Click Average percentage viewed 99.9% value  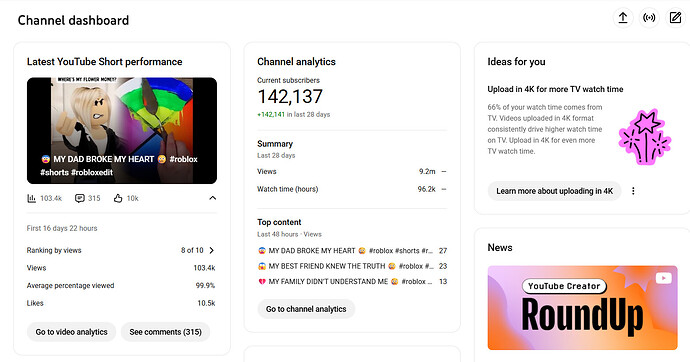205,285
